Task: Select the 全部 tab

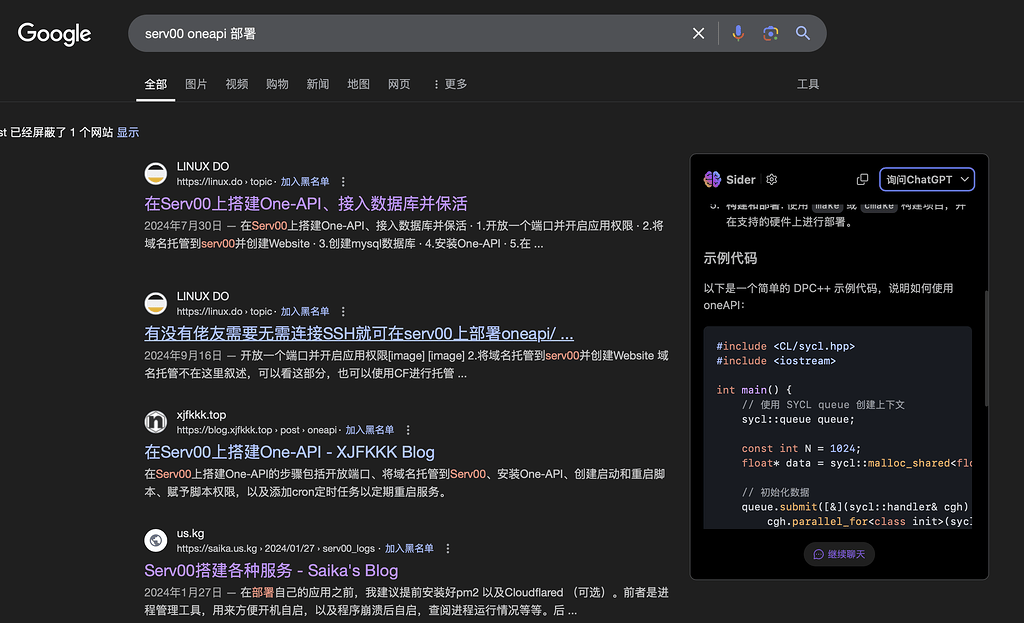Action: click(x=155, y=84)
